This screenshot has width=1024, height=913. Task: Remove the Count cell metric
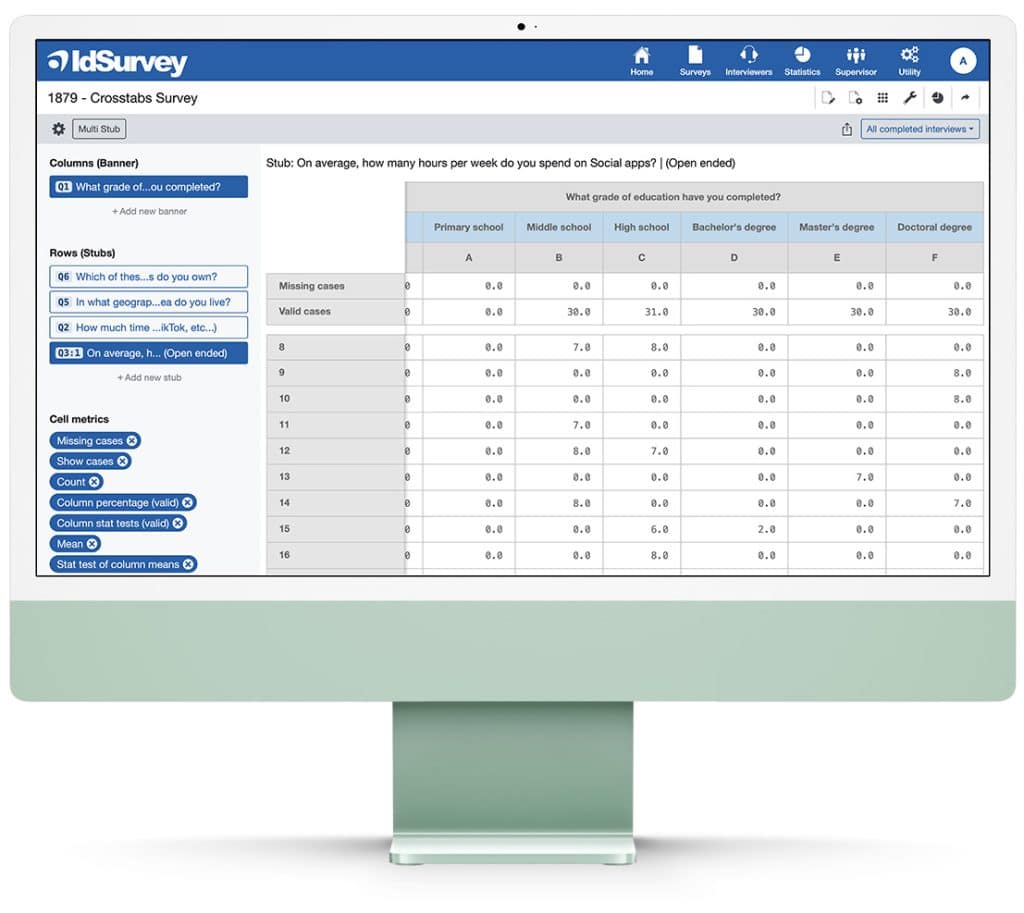pos(95,482)
